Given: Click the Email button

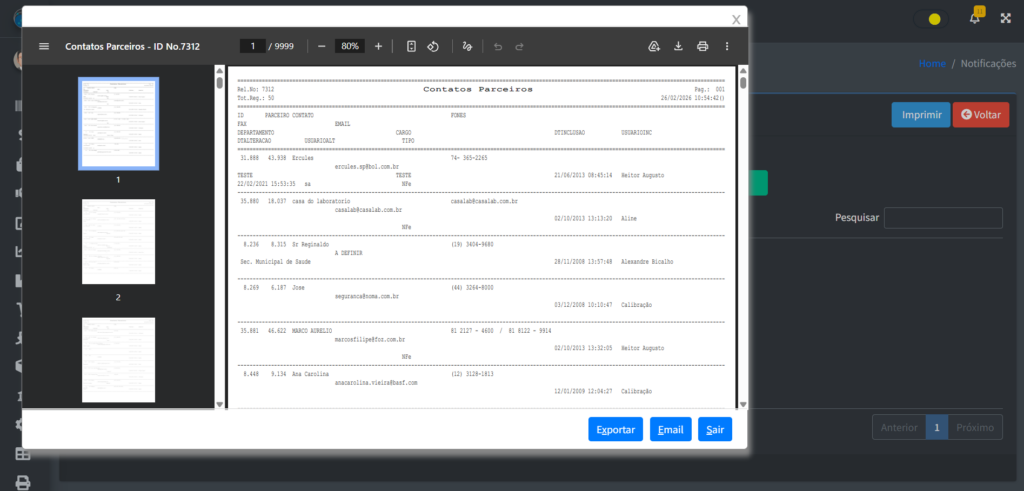Looking at the screenshot, I should coord(670,429).
